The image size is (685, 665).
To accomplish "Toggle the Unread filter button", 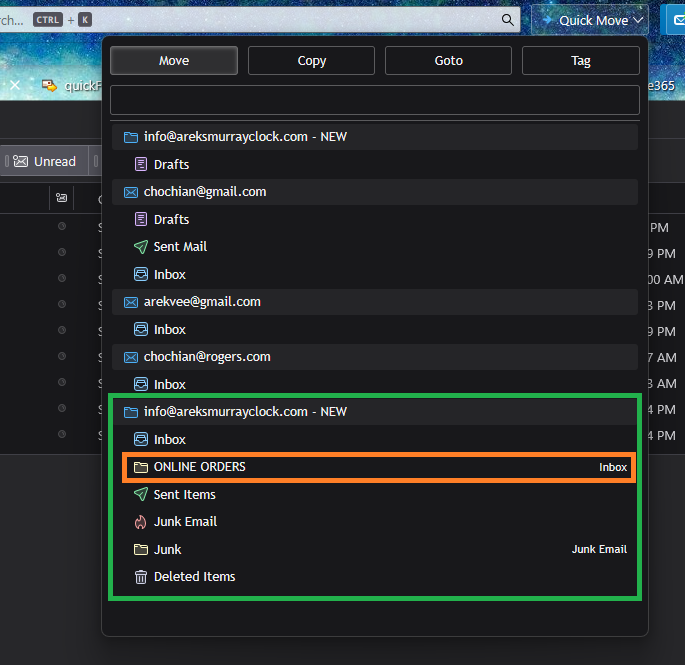I will 45,161.
